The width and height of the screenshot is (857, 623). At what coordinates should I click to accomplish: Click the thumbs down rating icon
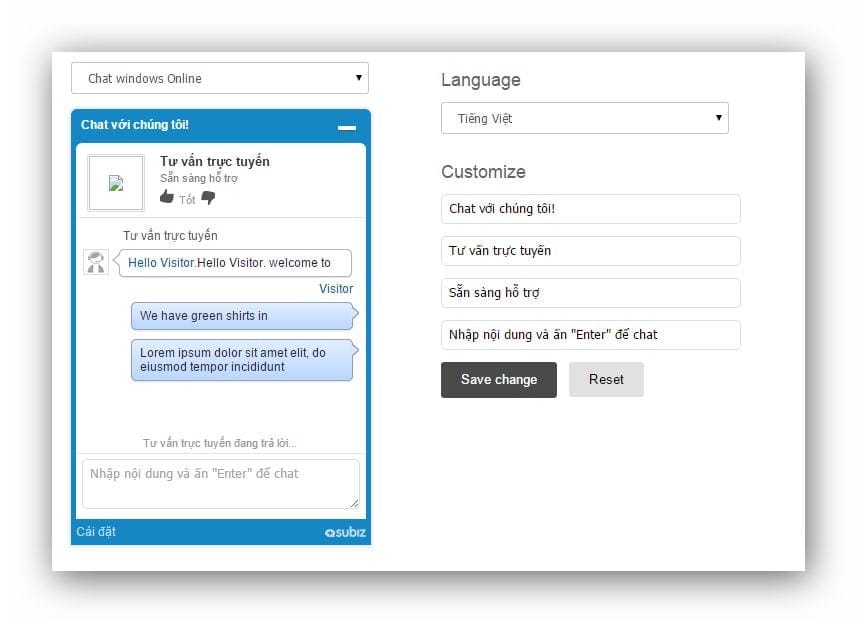pyautogui.click(x=208, y=198)
